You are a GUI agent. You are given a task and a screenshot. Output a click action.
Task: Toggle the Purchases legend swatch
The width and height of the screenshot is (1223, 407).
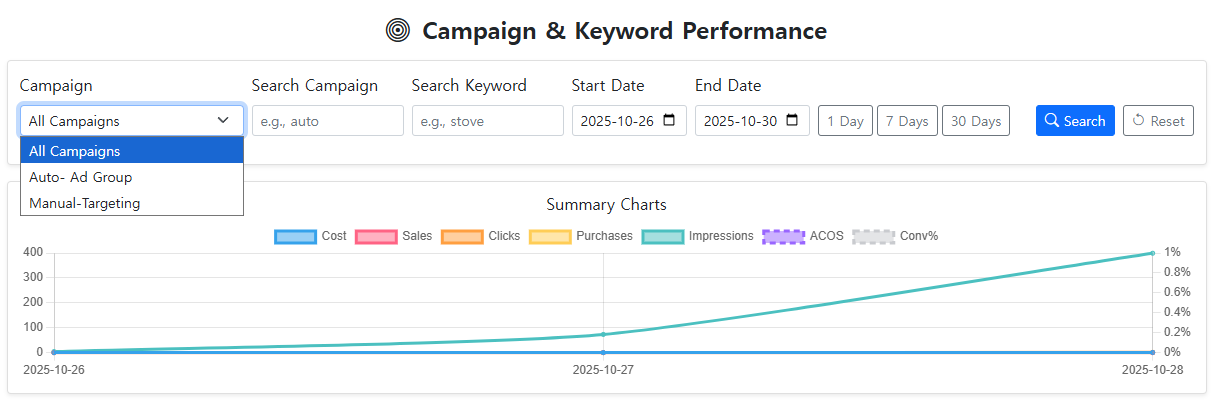(x=549, y=237)
